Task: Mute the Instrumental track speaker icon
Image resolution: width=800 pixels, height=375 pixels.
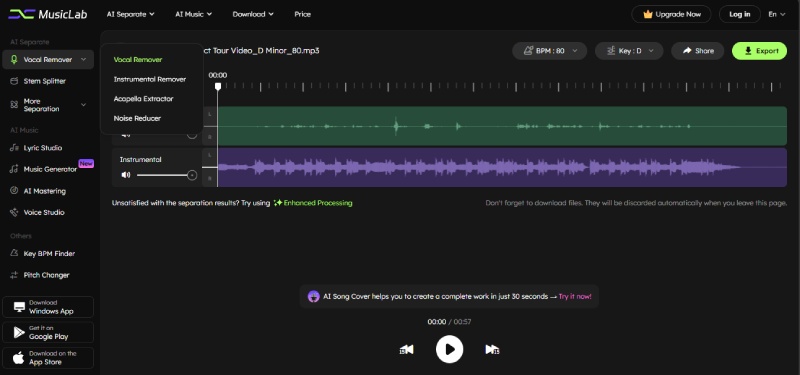Action: (x=126, y=175)
